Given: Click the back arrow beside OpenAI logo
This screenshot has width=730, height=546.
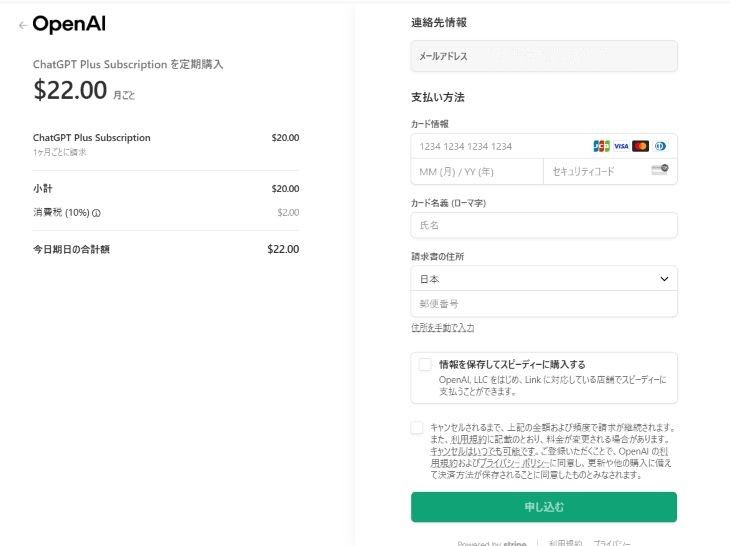Looking at the screenshot, I should 22,25.
